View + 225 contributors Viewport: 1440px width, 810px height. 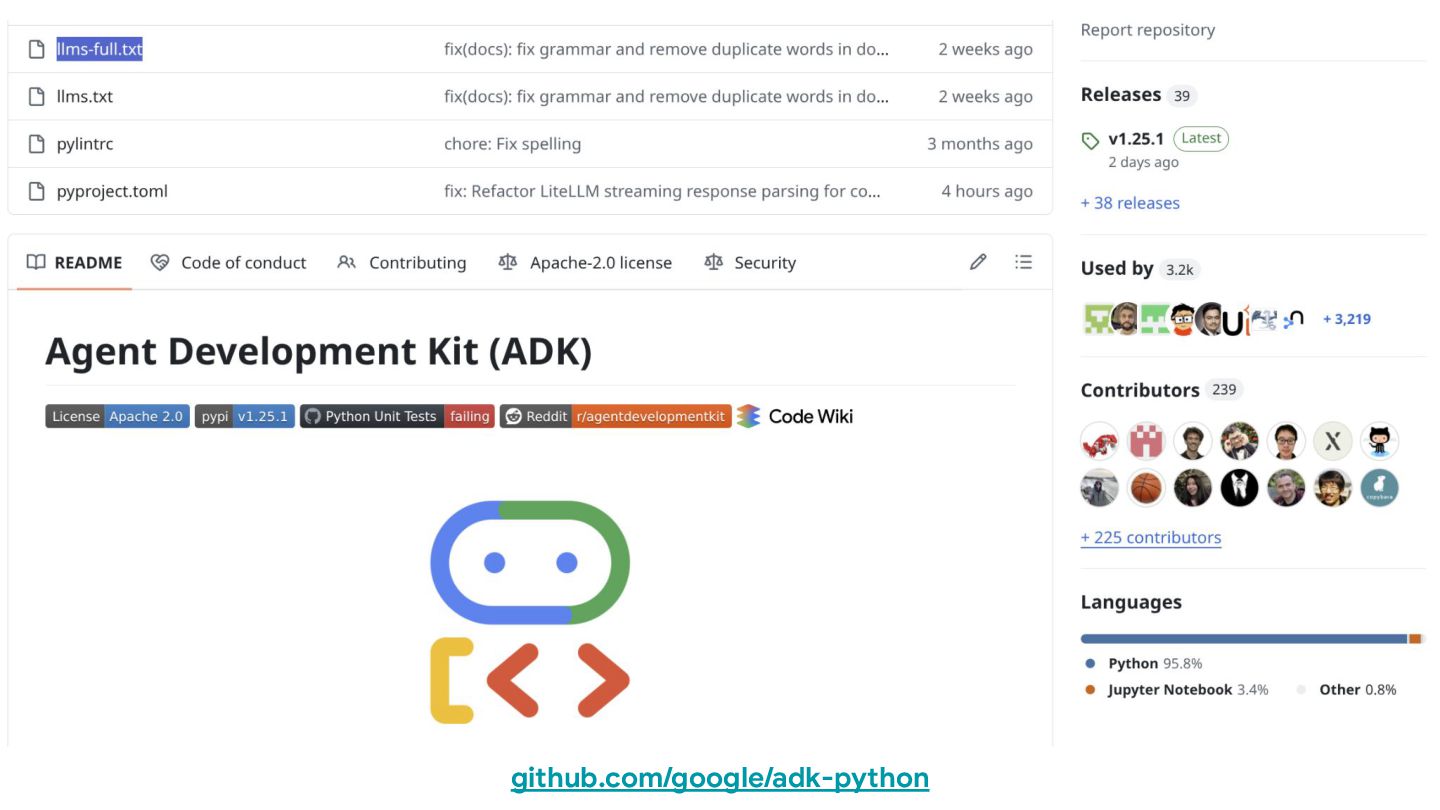(x=1151, y=537)
